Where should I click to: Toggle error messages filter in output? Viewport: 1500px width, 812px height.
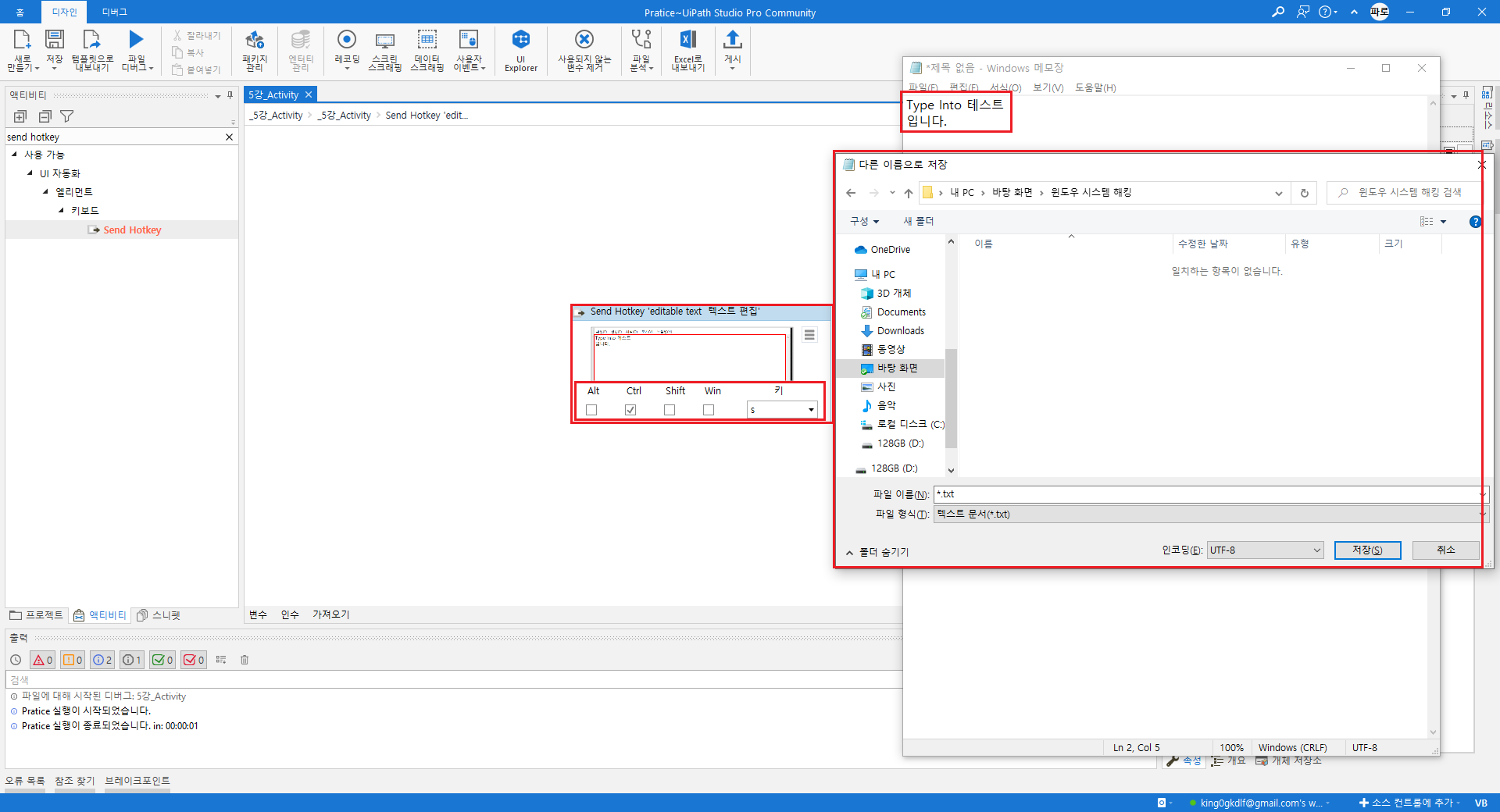click(42, 660)
